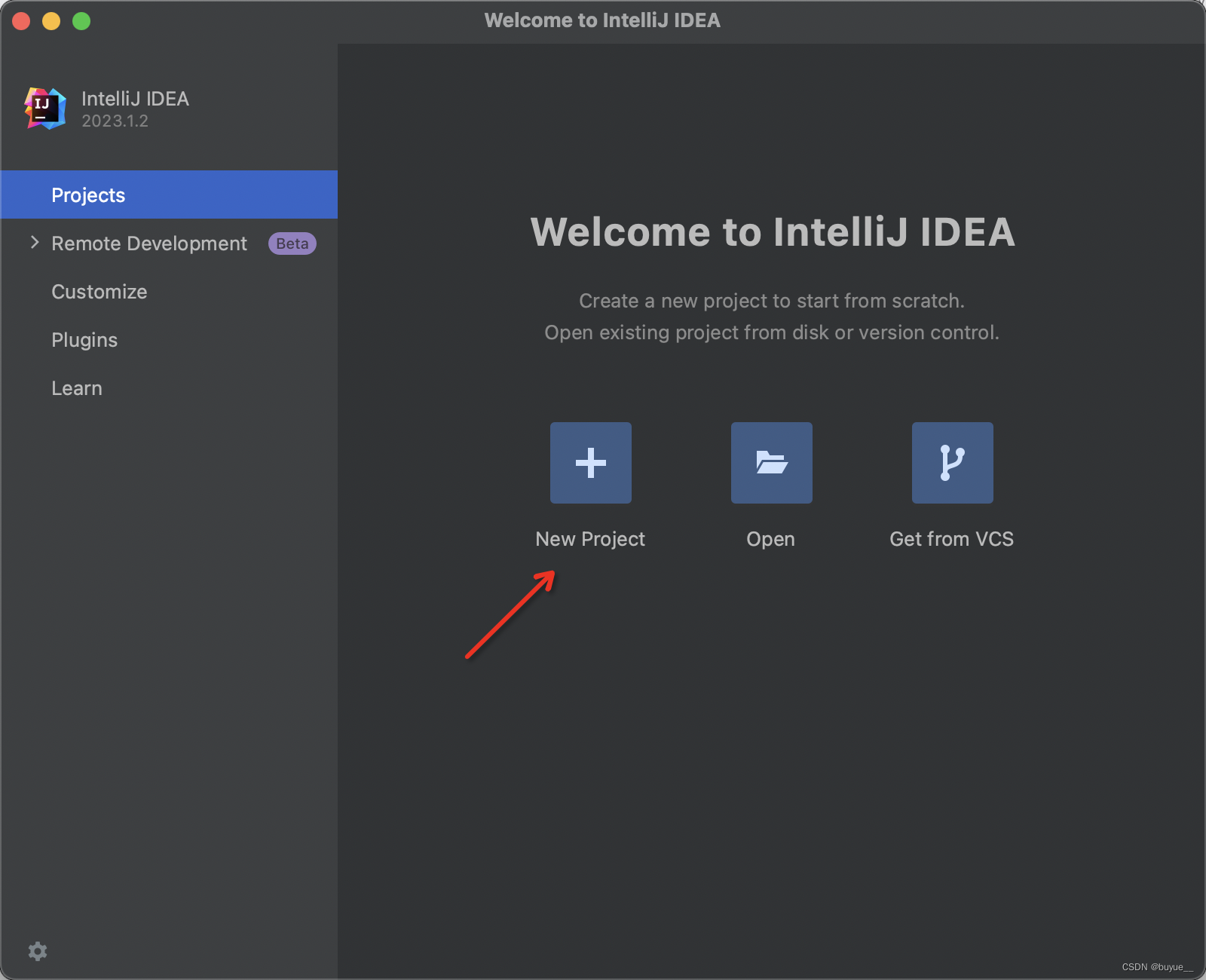Switch to the Customize tab

169,291
